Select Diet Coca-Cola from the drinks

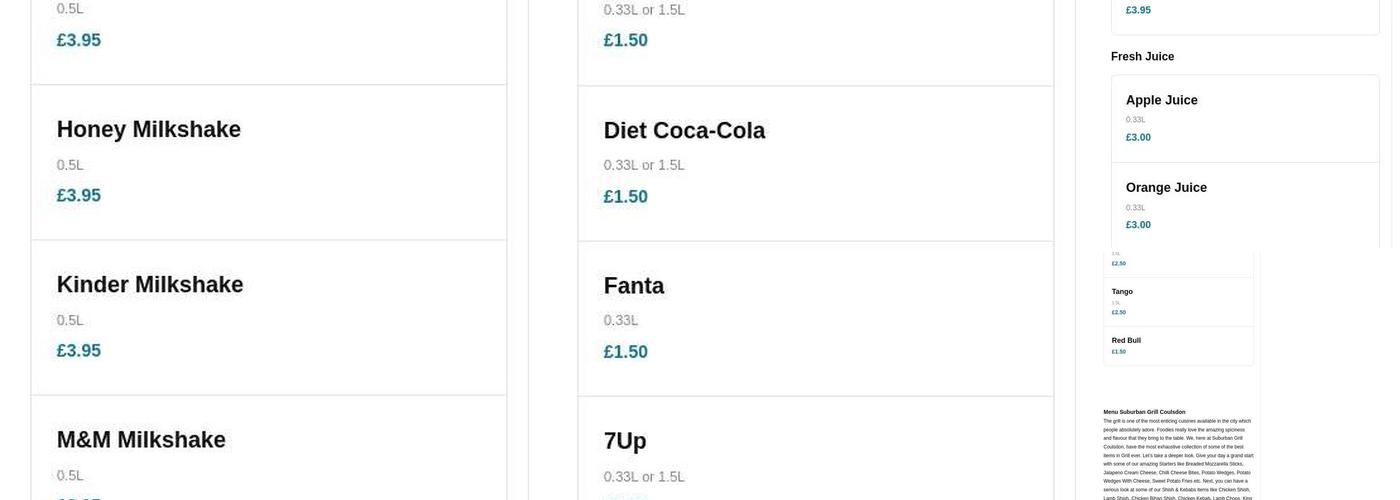click(684, 131)
